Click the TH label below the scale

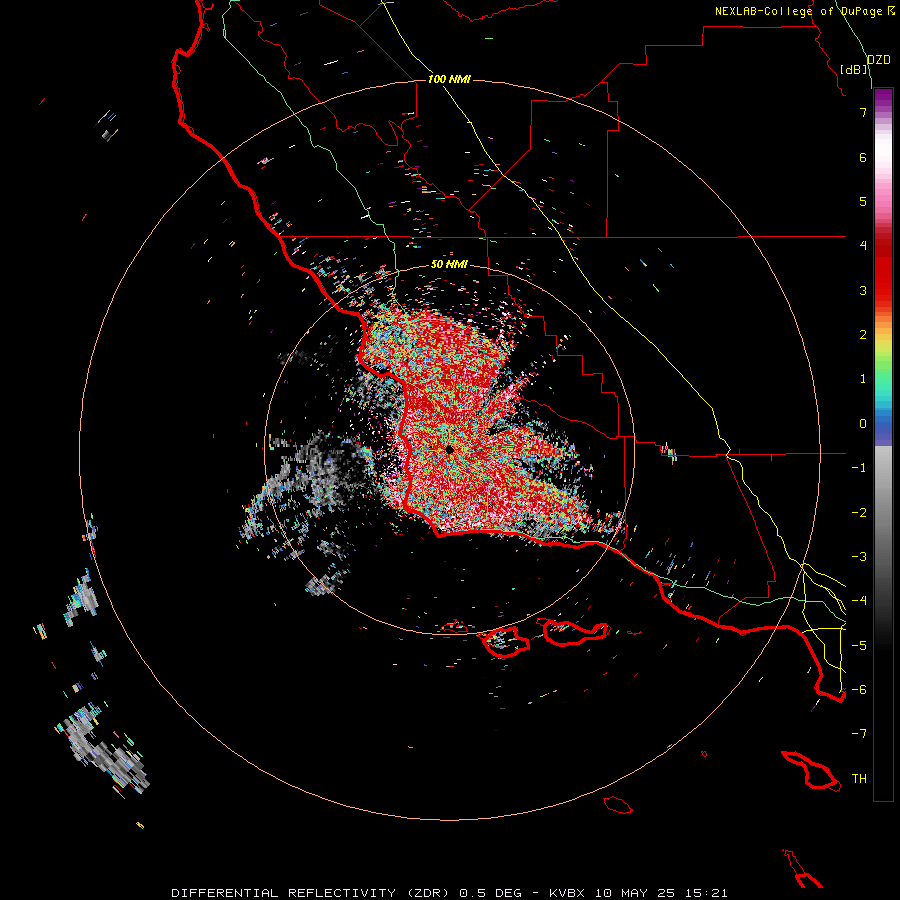click(x=859, y=778)
